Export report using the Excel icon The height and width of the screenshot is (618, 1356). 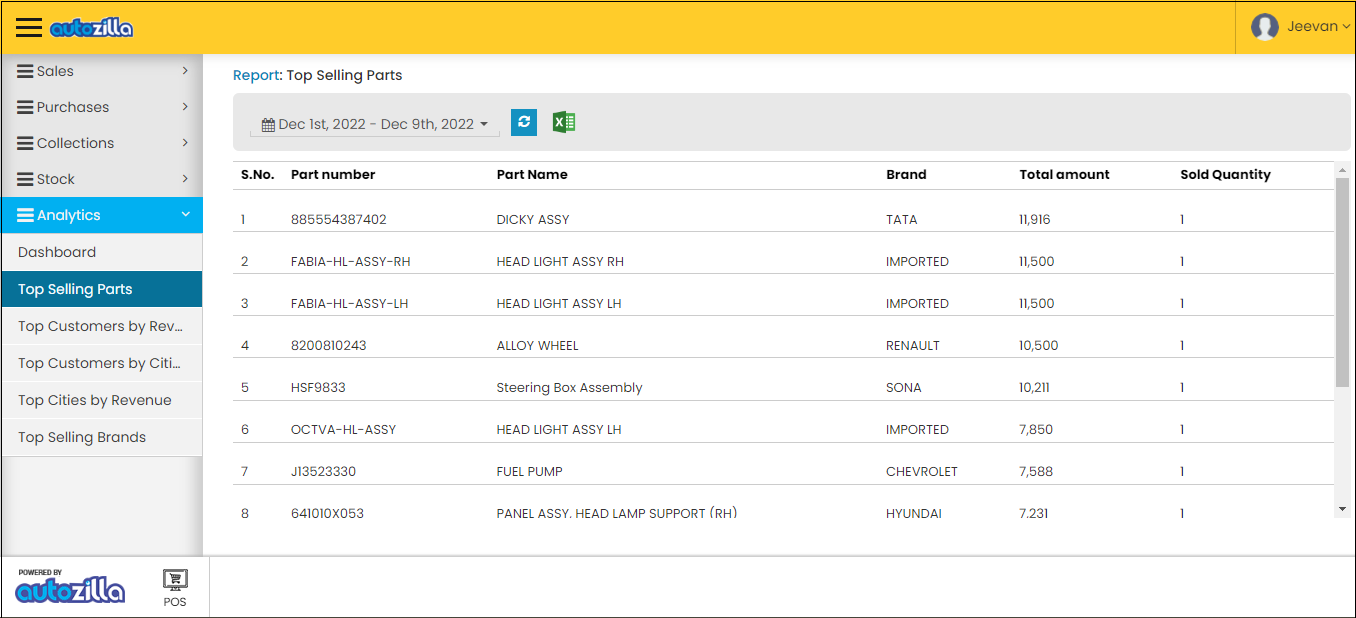pyautogui.click(x=564, y=122)
